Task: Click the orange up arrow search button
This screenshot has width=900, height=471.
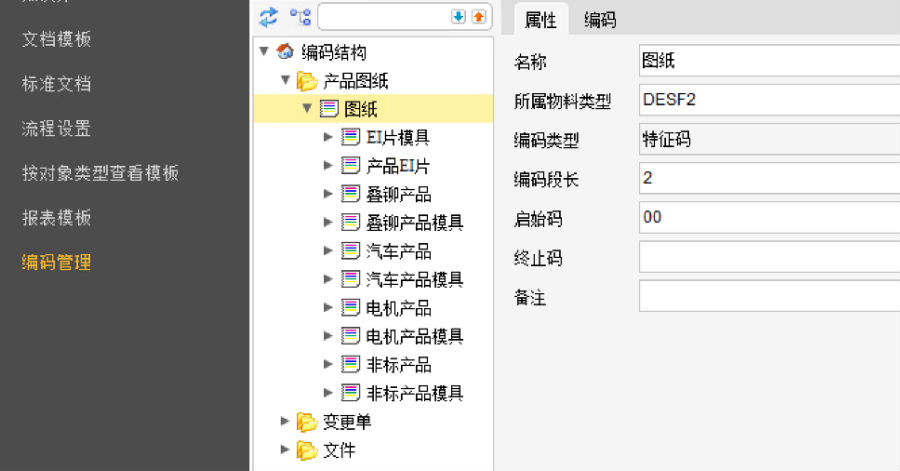Action: [479, 17]
